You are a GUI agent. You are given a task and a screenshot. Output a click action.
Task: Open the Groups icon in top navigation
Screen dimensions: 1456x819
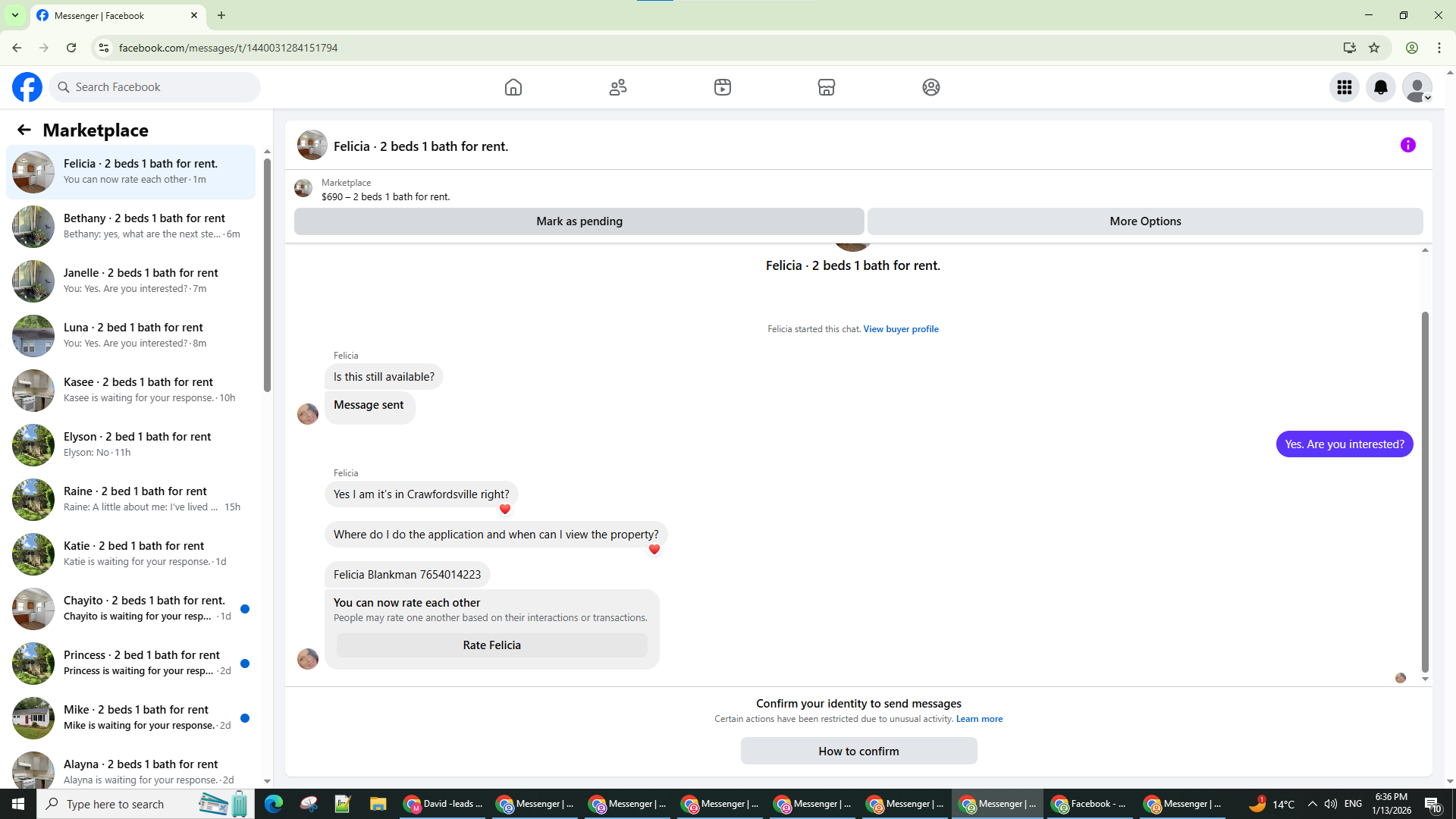[x=931, y=87]
